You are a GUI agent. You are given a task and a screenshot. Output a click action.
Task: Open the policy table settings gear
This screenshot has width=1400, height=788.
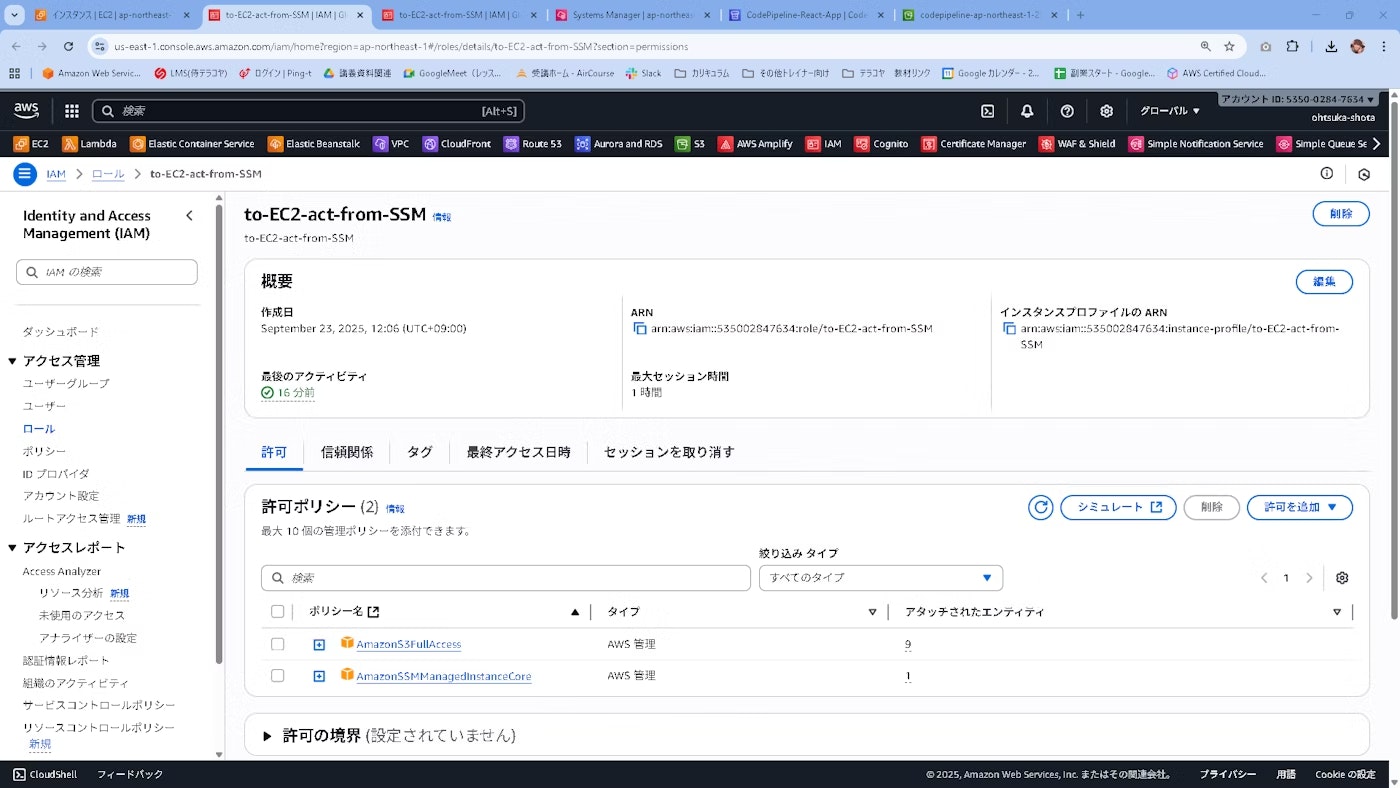click(x=1342, y=578)
